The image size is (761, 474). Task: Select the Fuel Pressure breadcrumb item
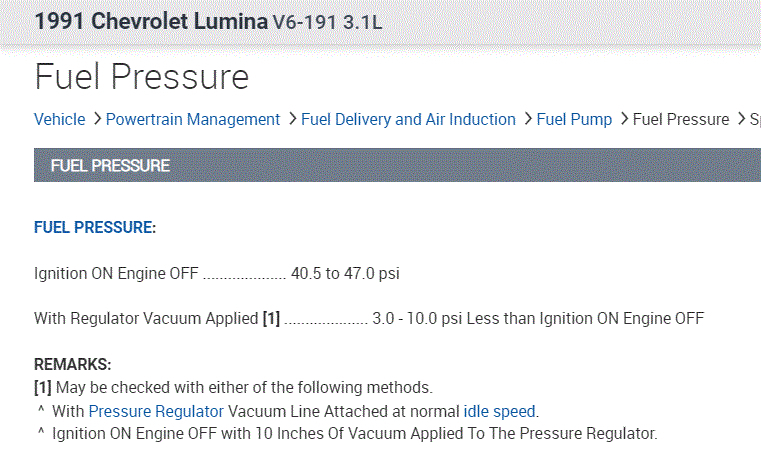681,119
